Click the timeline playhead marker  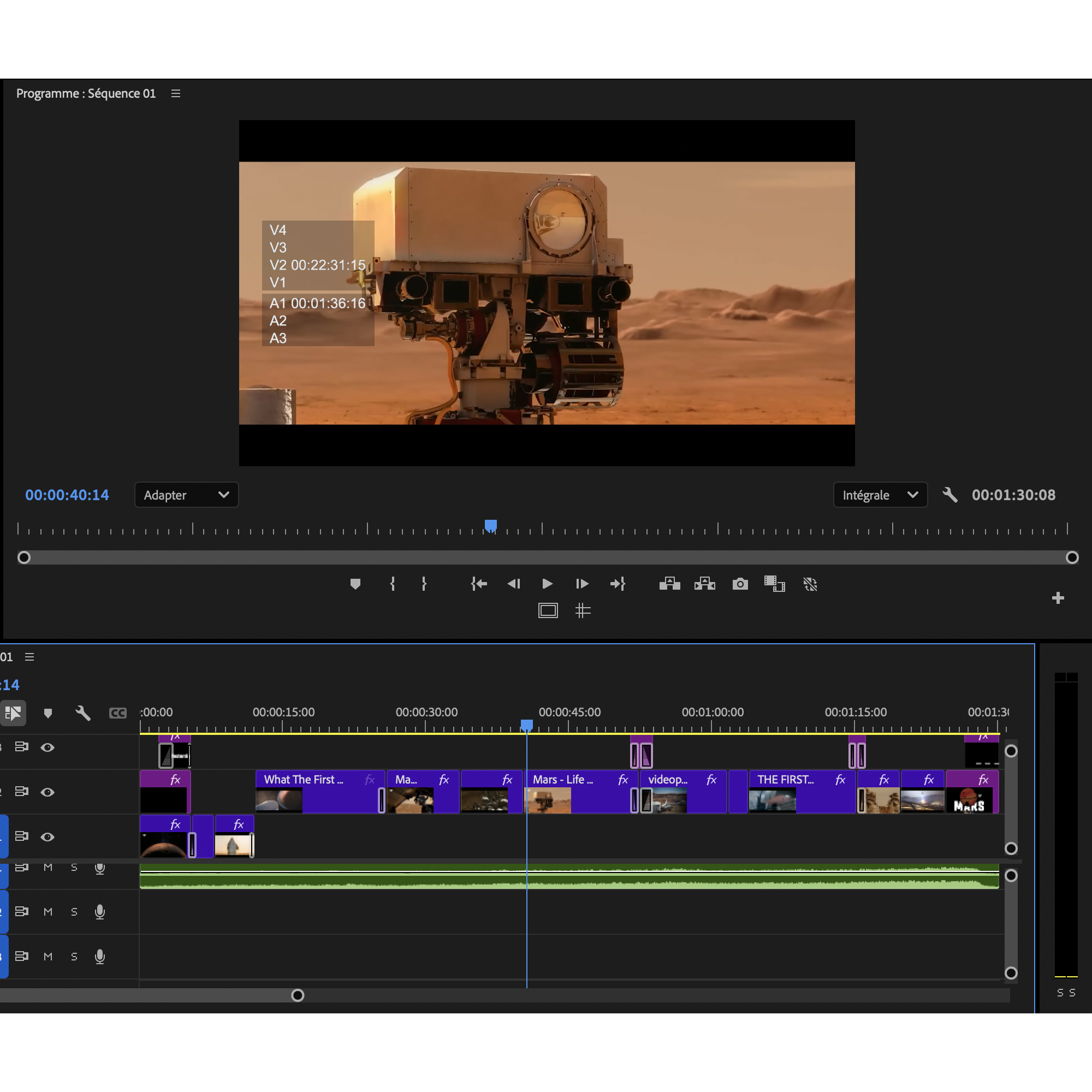pos(527,725)
